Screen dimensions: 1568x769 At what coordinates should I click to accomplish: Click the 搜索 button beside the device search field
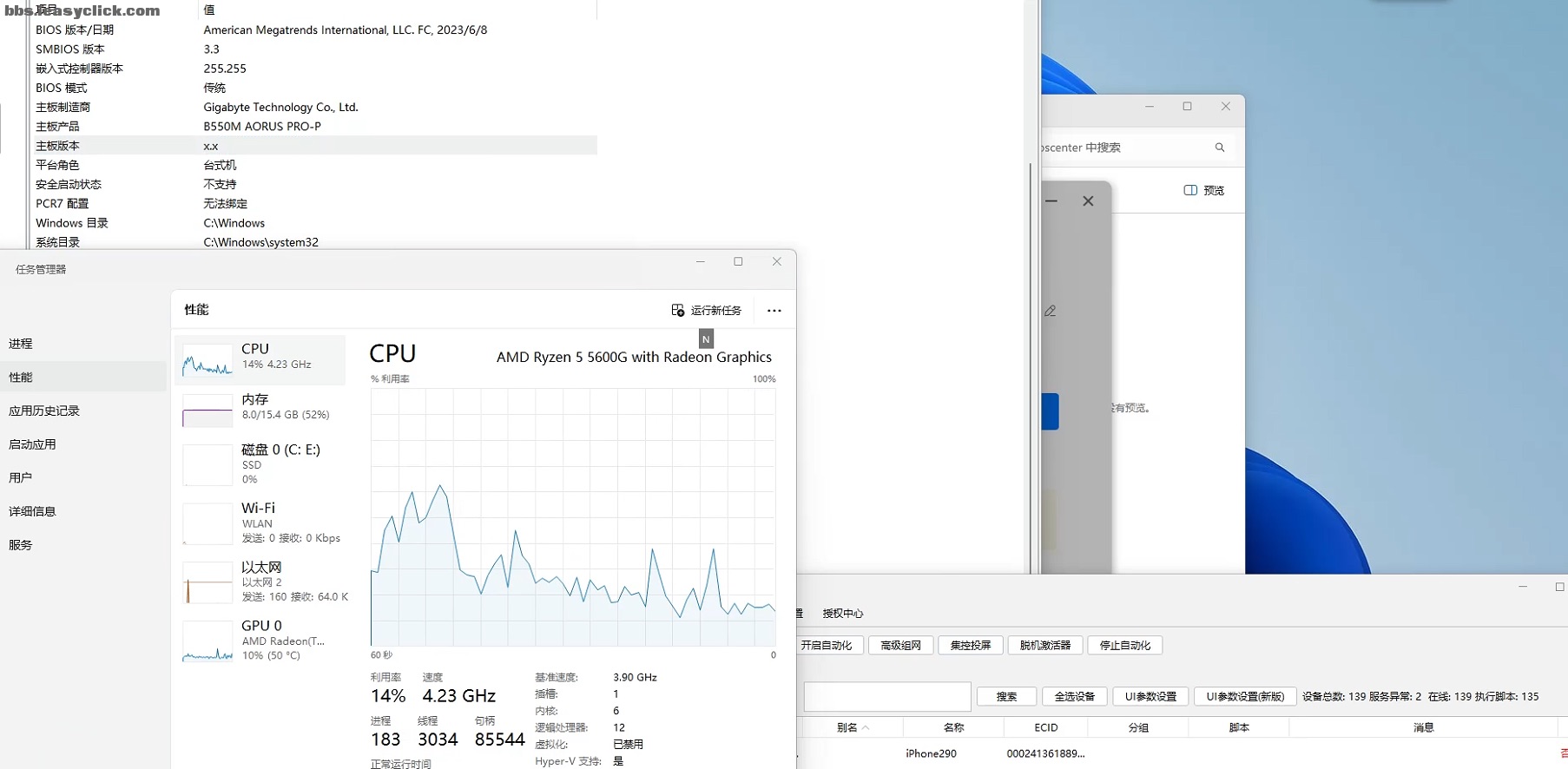(1007, 696)
